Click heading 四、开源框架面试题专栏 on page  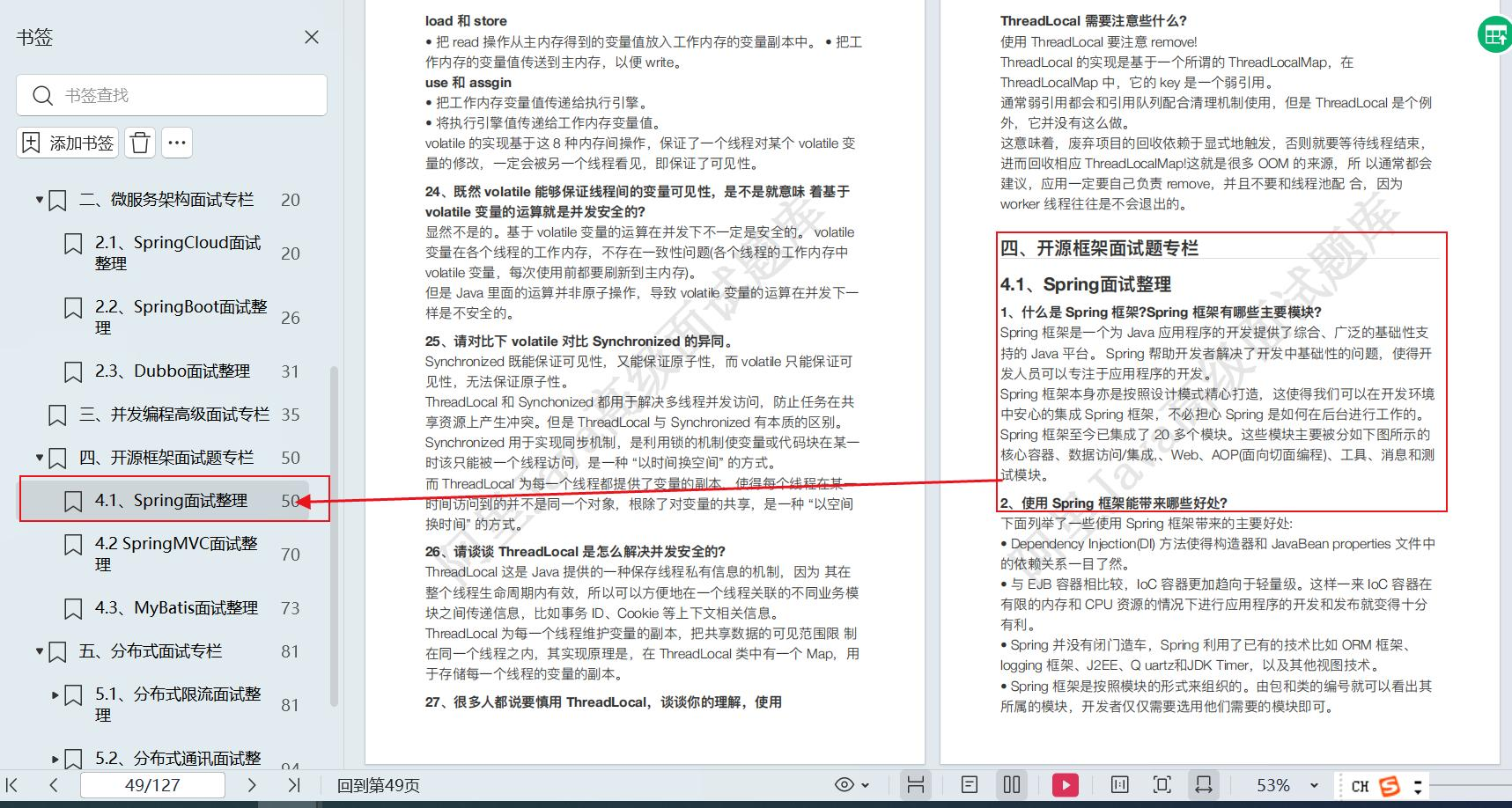pos(1099,248)
